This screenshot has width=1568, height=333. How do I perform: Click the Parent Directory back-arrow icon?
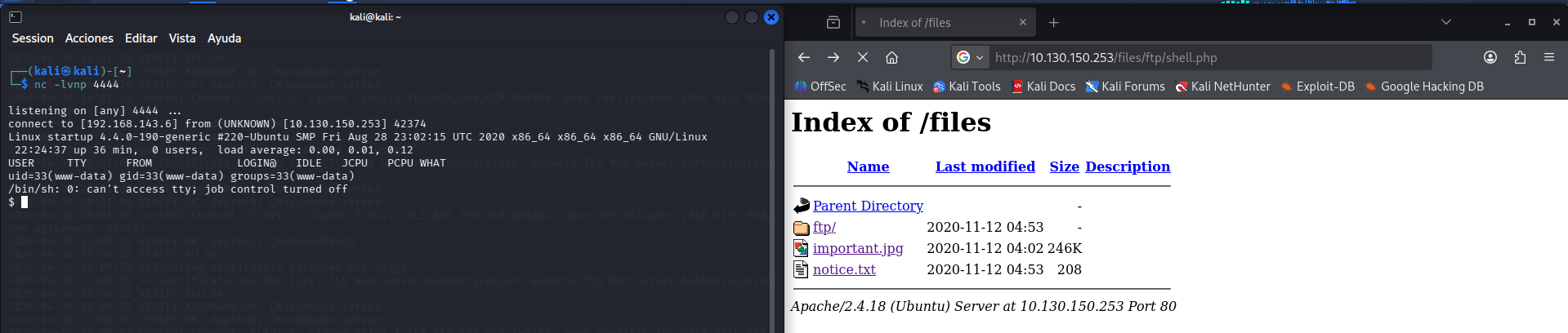802,206
